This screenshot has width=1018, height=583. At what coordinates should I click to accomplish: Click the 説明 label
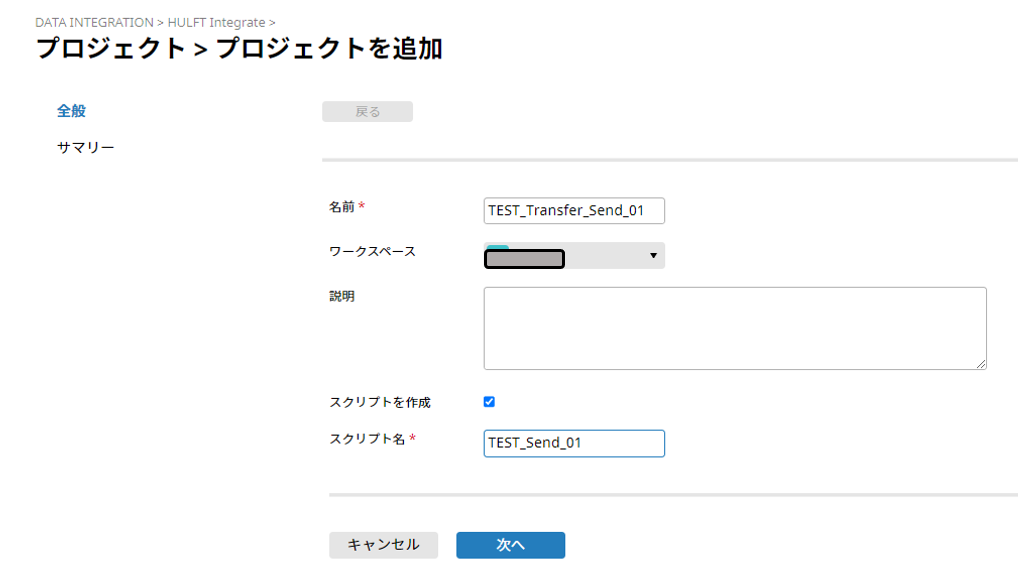341,297
